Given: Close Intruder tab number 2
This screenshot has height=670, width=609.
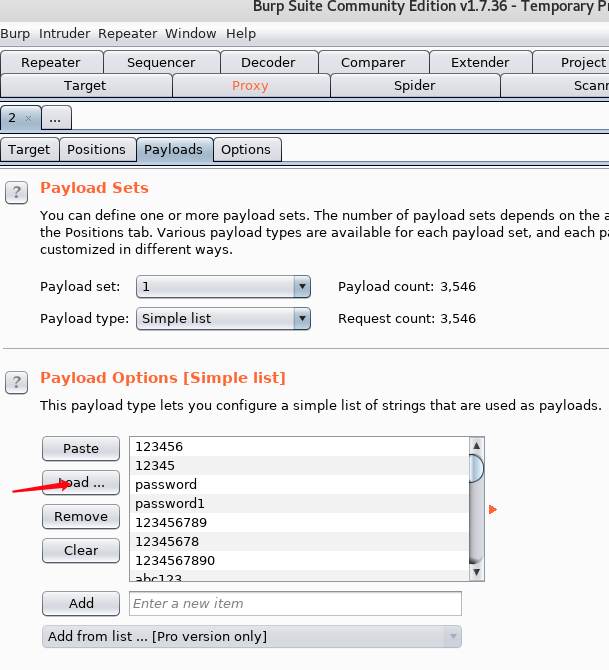Looking at the screenshot, I should pyautogui.click(x=29, y=118).
